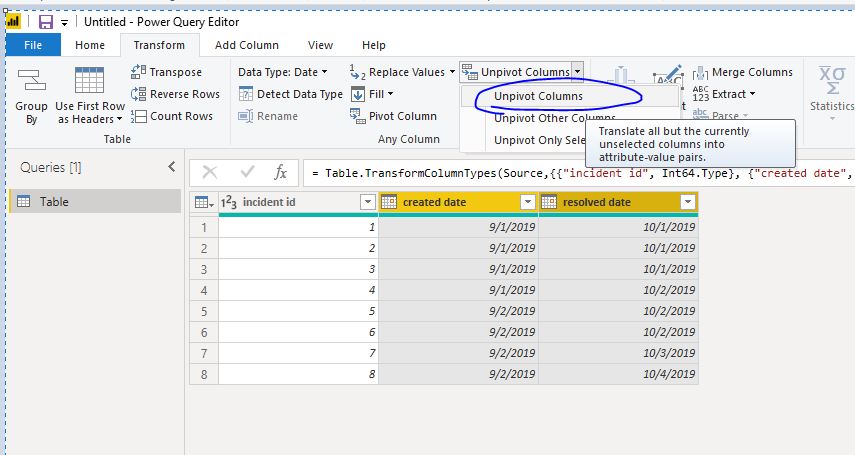Switch to the Home ribbon tab
The image size is (855, 455).
point(90,45)
